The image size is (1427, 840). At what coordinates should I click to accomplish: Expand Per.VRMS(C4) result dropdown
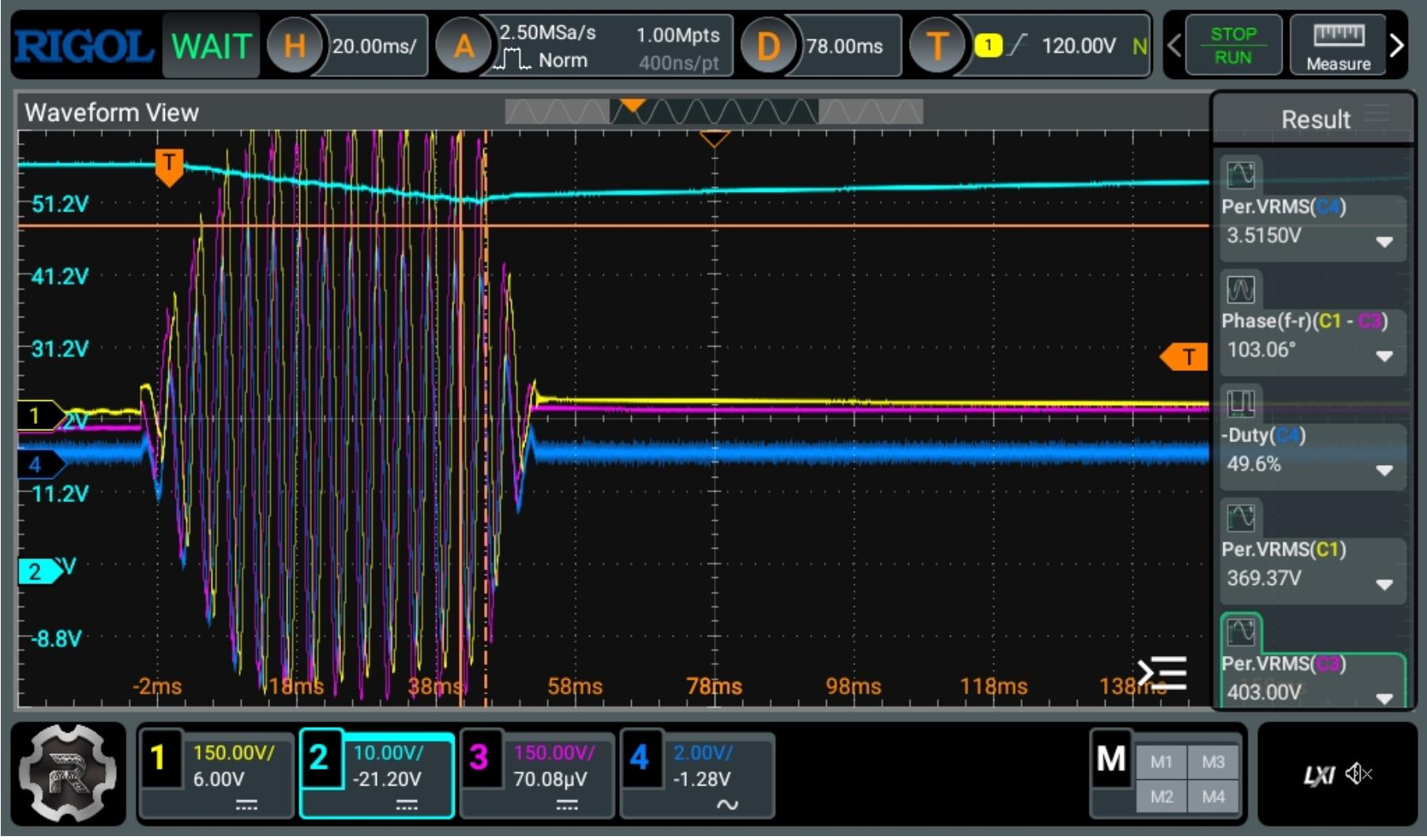(1384, 242)
